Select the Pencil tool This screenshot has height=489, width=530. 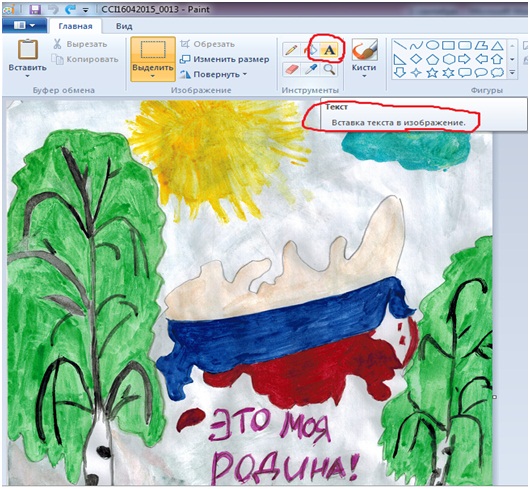pos(291,50)
